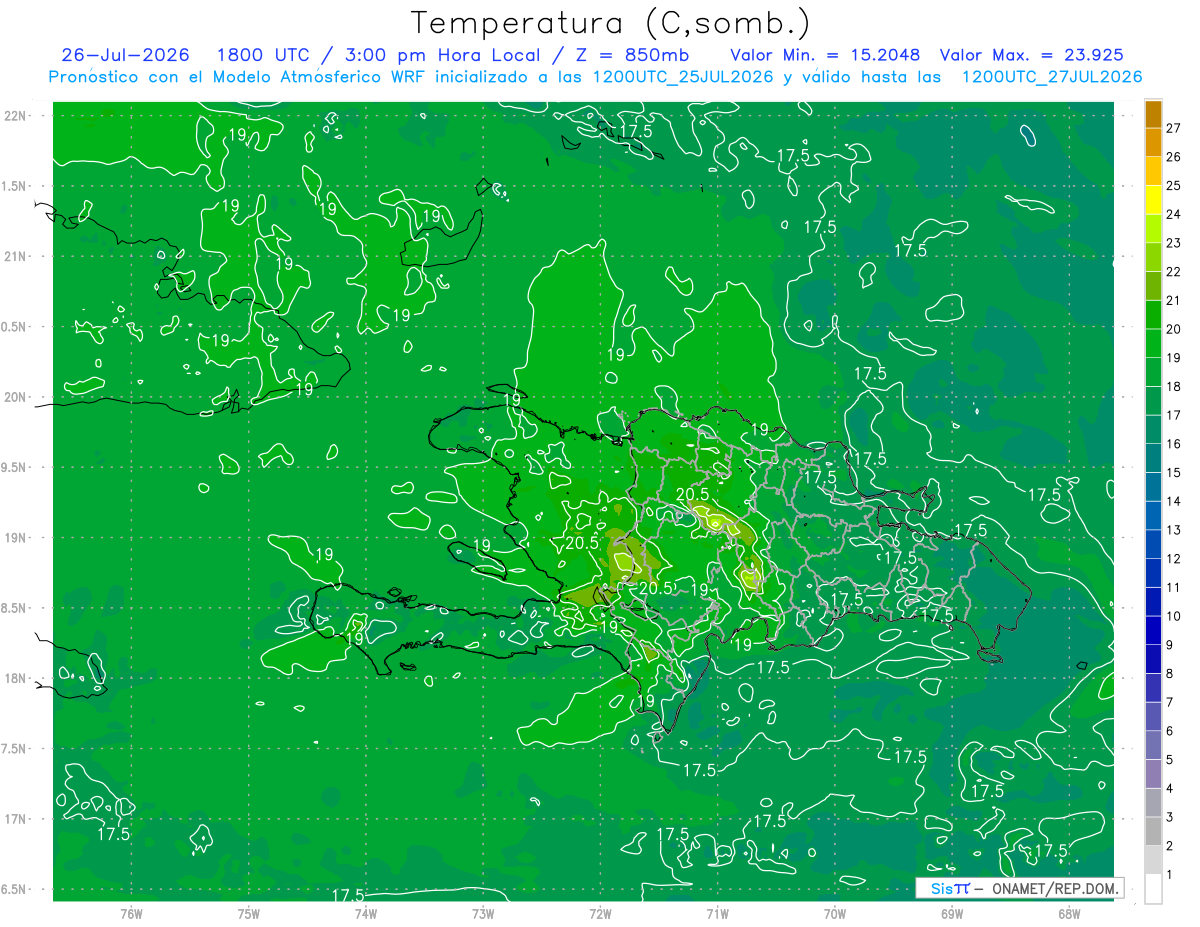Click the valid-until time "1200UTC_27JUL2026"
Image resolution: width=1200 pixels, height=927 pixels.
coord(1052,76)
